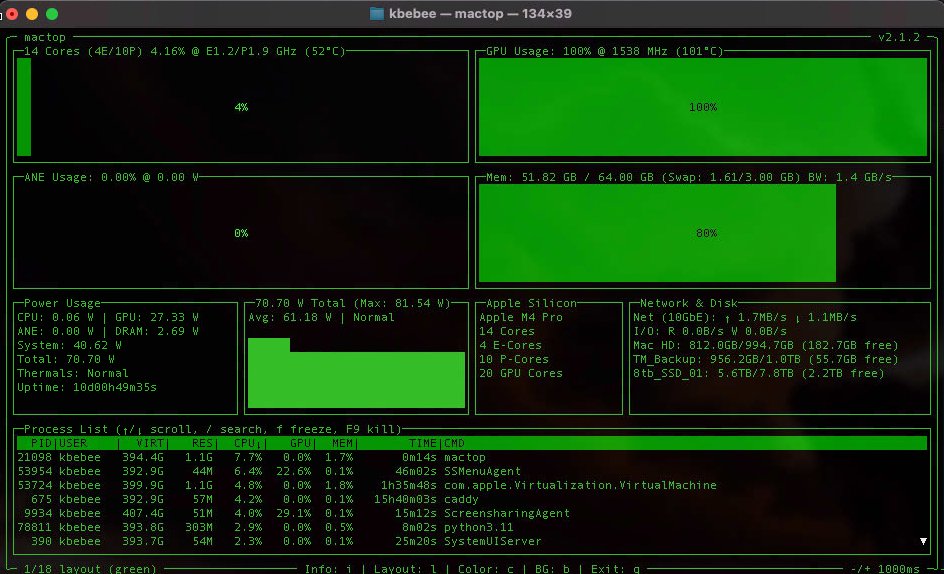Click the 'Mem: 51.82 GB / 64.00 GB' title
Screen dimensions: 944x574
click(689, 177)
